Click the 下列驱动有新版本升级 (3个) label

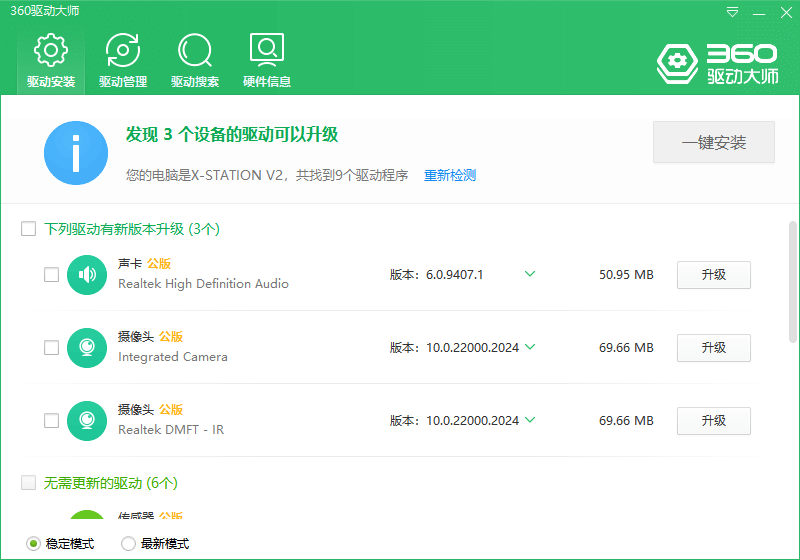click(x=132, y=229)
